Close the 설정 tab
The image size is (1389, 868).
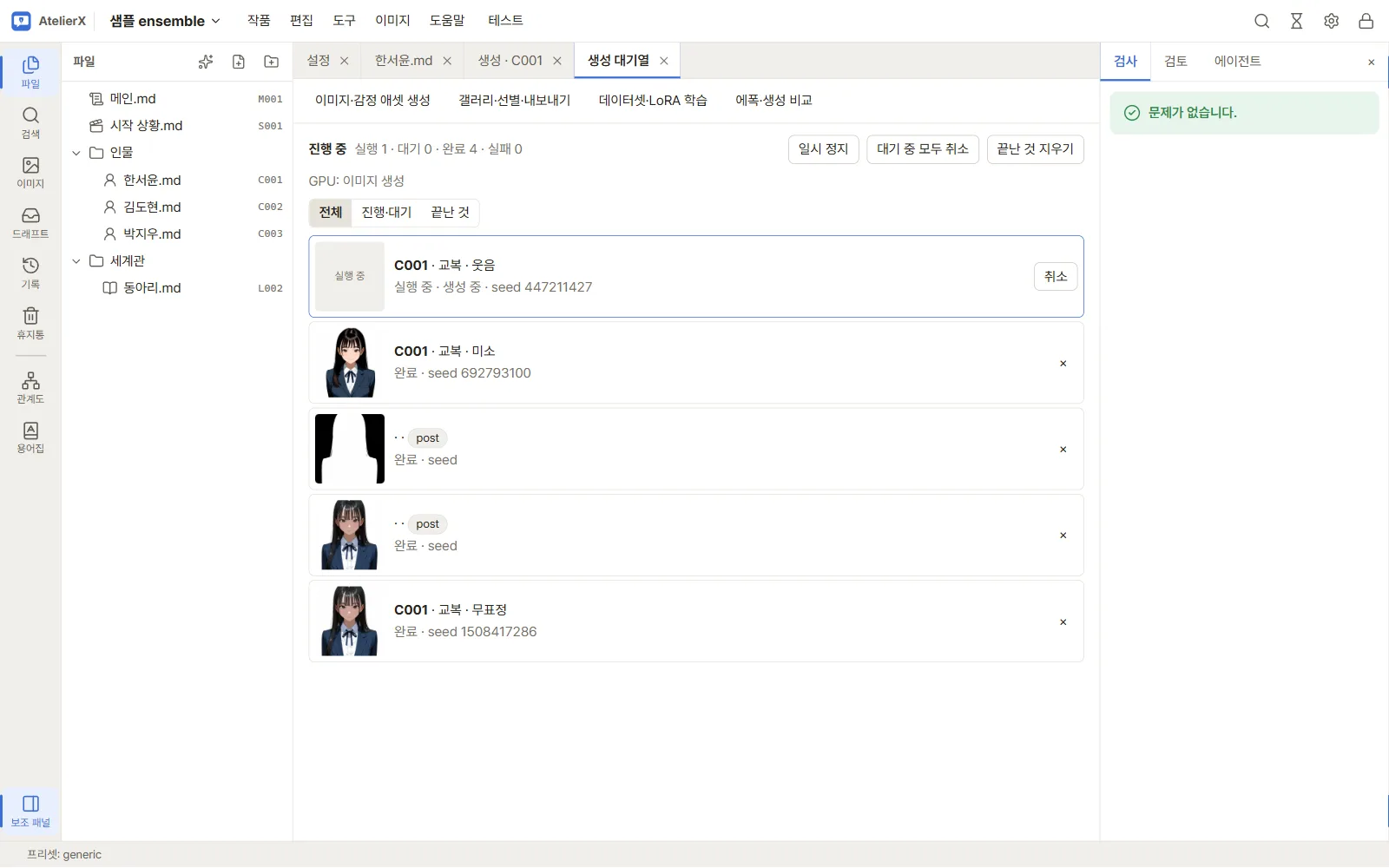[345, 61]
